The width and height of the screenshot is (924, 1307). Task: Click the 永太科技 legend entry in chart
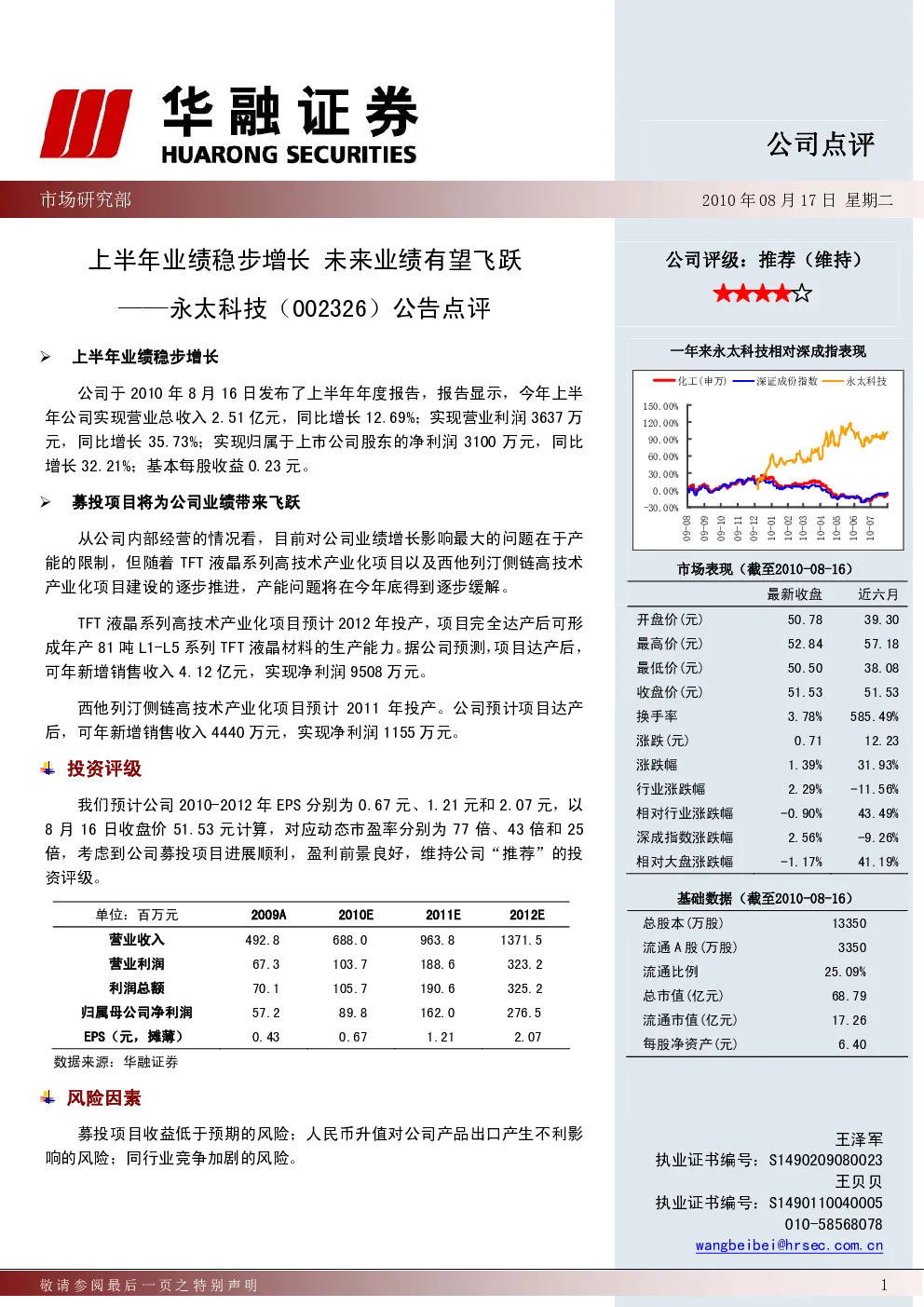[855, 381]
